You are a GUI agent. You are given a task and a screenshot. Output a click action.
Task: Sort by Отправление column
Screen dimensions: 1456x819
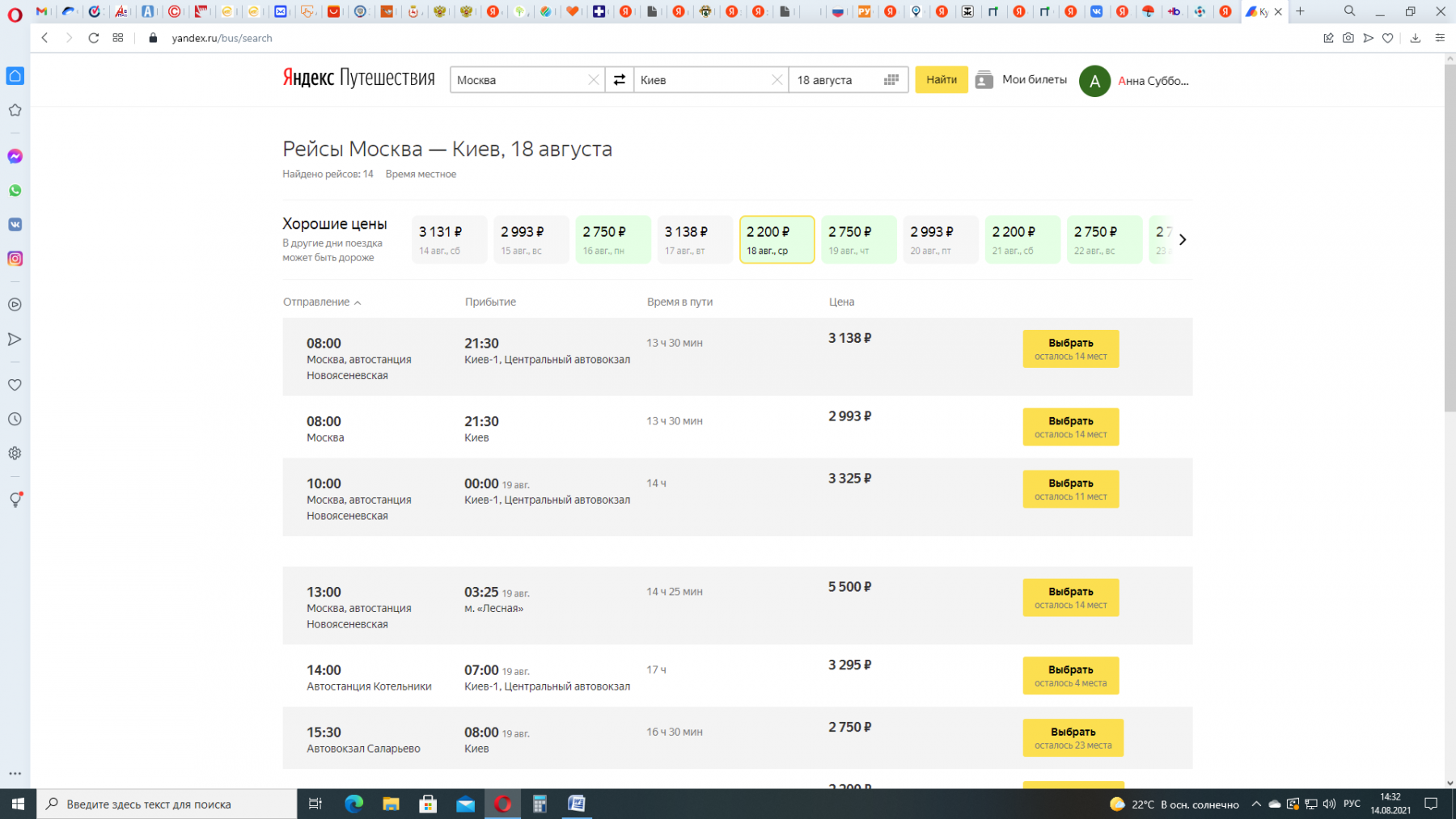pos(322,302)
